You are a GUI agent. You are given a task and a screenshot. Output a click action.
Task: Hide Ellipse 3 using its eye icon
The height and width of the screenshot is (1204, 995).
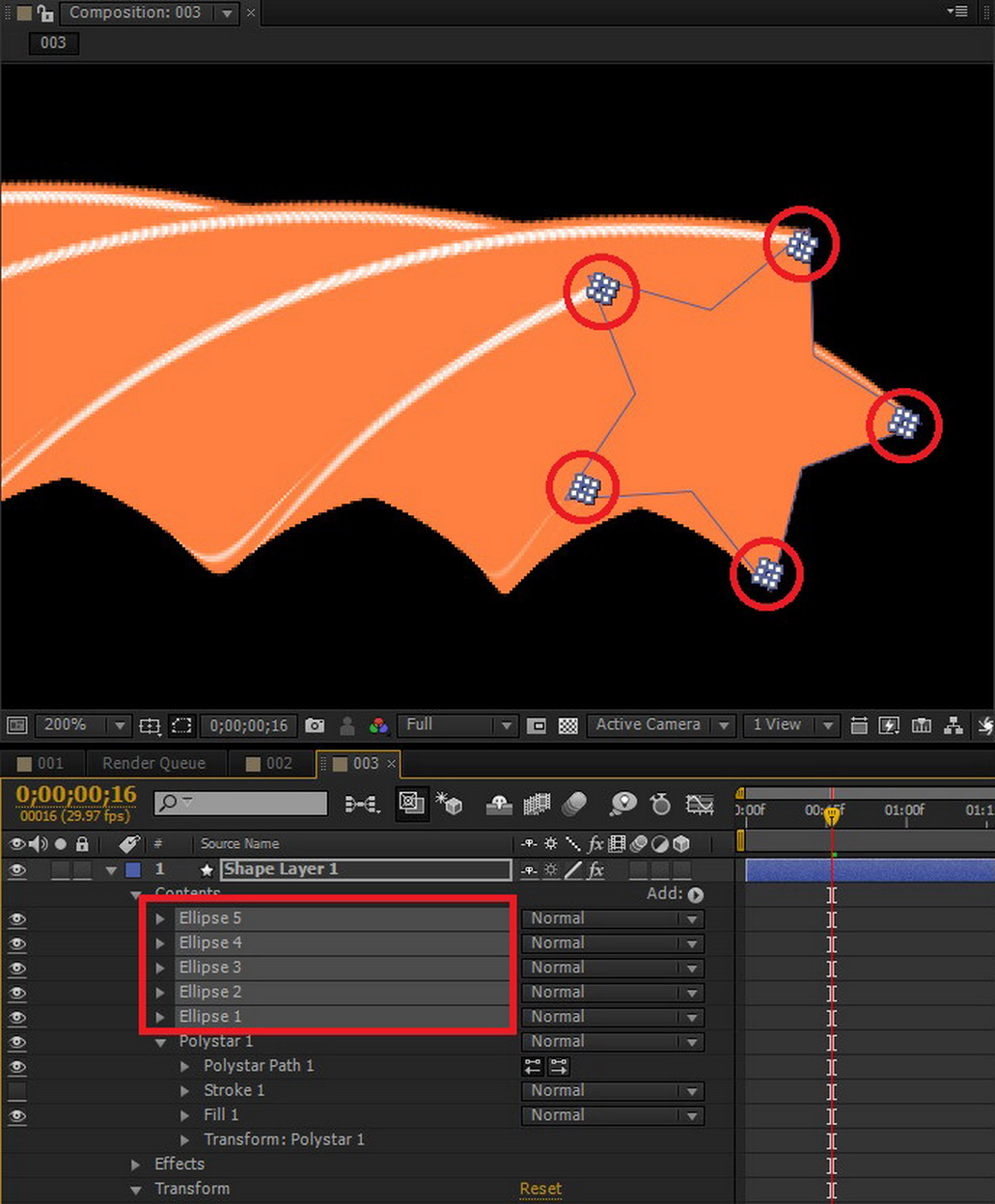(17, 968)
